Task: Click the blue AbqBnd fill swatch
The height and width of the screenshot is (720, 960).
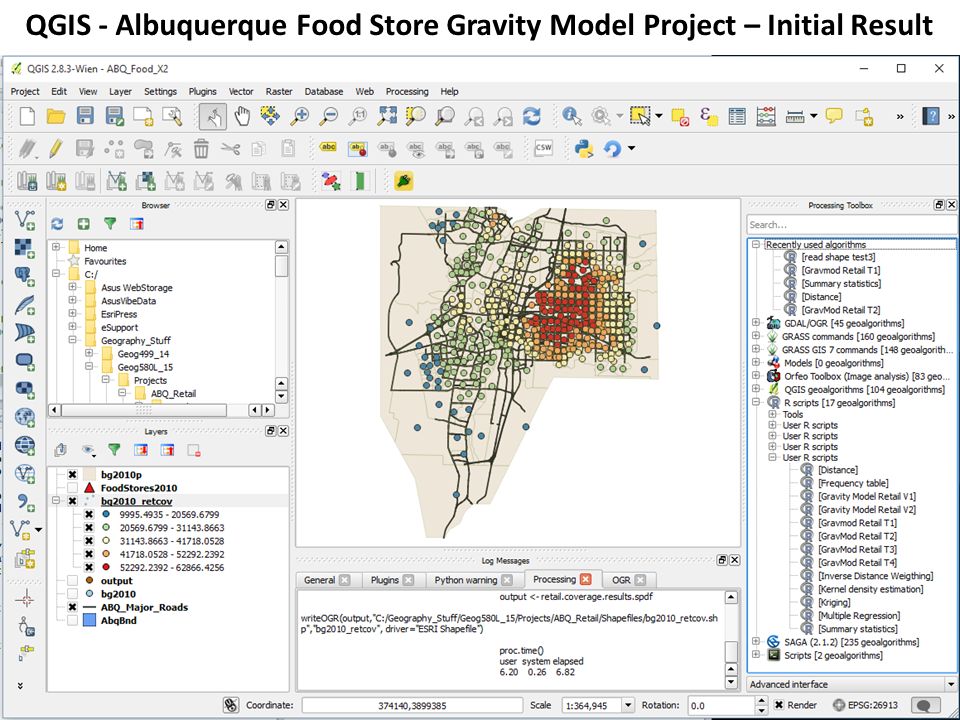Action: pyautogui.click(x=89, y=620)
